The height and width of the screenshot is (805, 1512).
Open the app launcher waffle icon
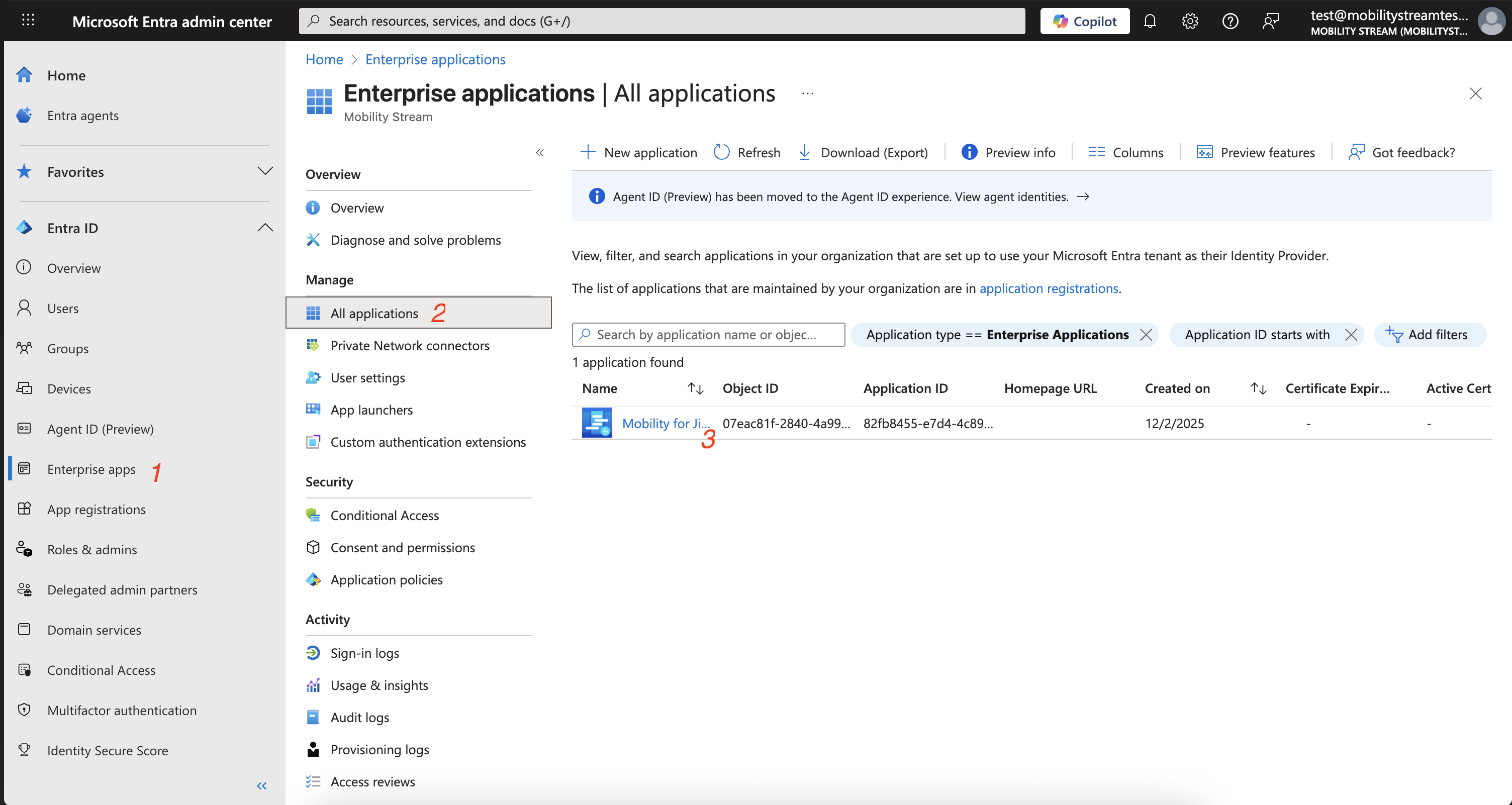pos(28,21)
